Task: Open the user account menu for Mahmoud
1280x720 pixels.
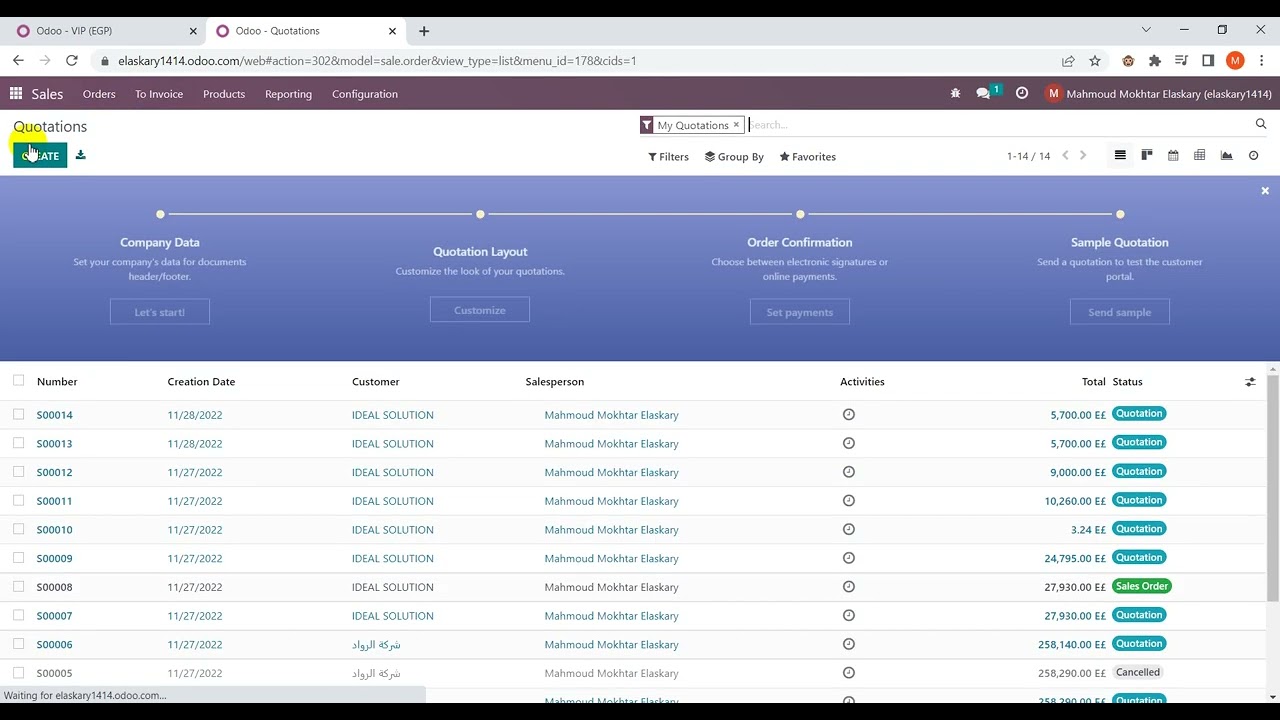Action: (1158, 94)
